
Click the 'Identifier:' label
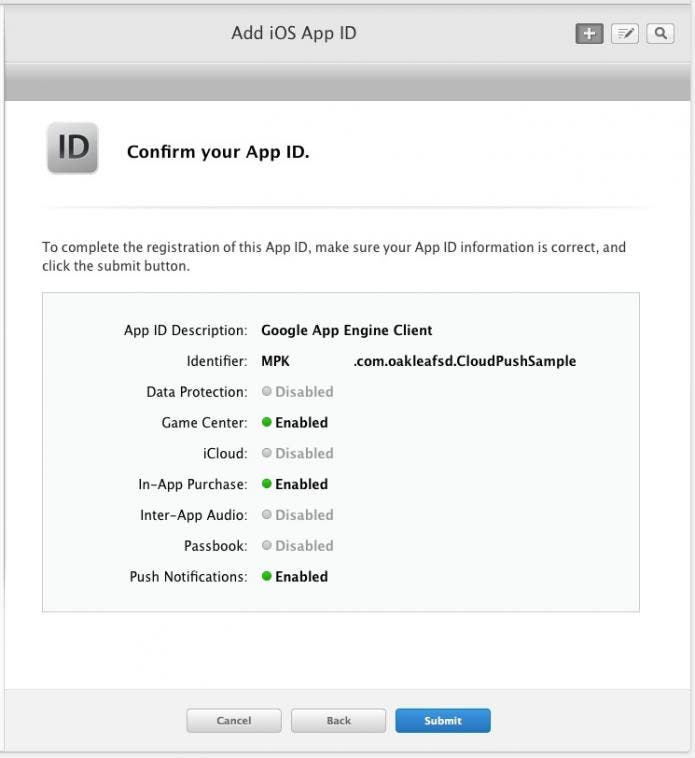point(217,361)
